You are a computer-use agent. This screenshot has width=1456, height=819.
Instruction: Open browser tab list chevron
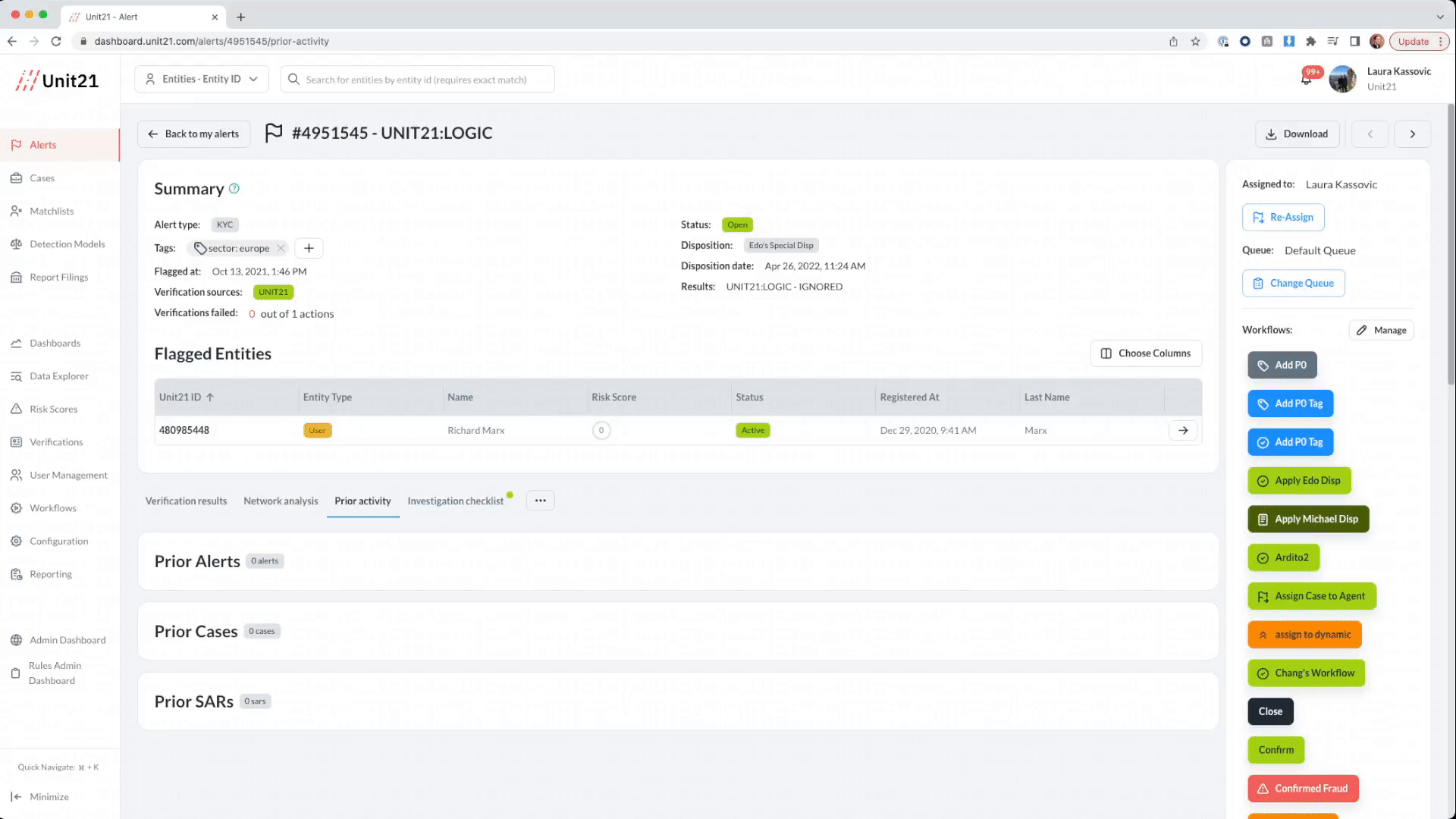point(1439,17)
